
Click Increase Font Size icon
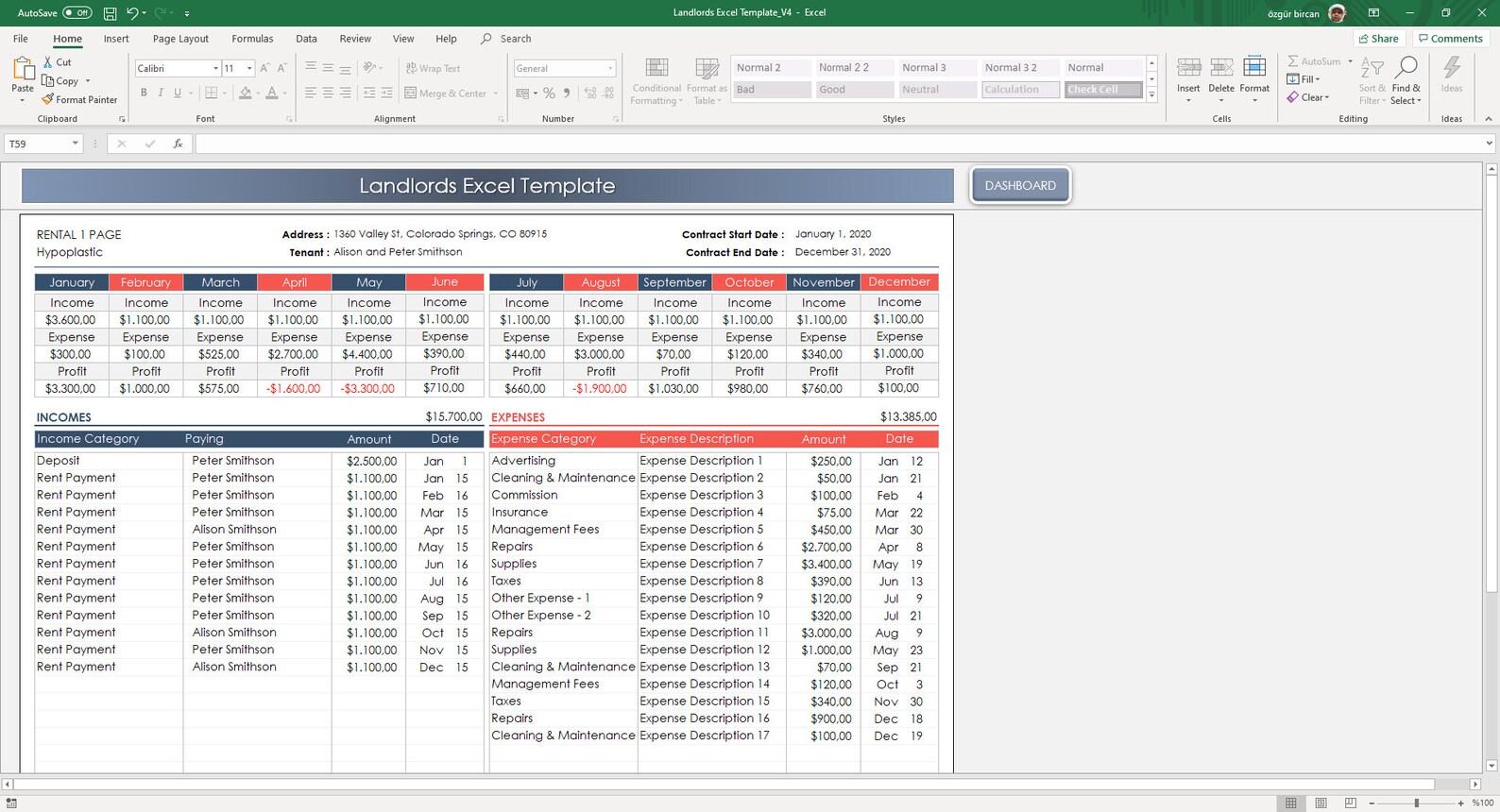tap(264, 68)
